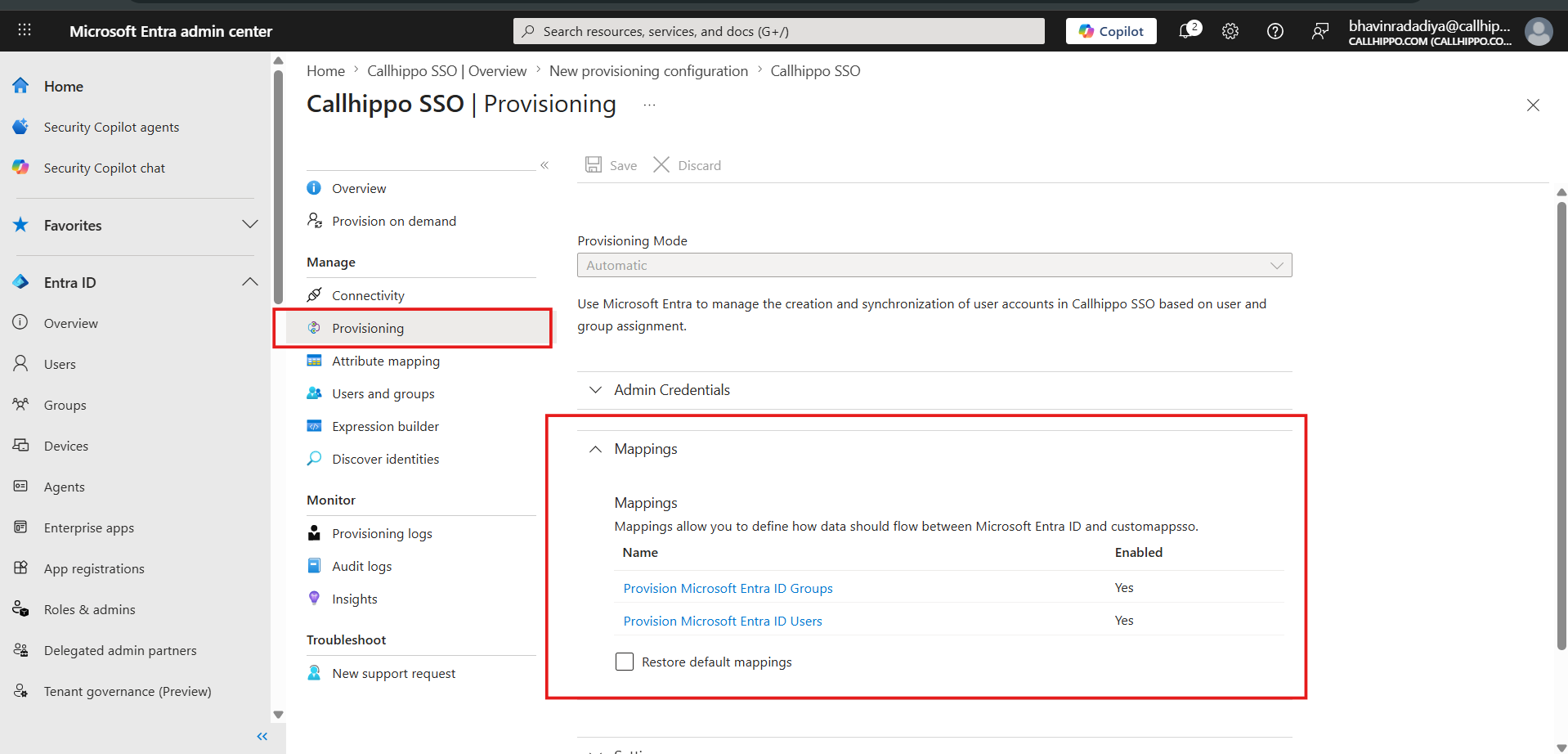Expand the Admin Credentials section
This screenshot has height=754, width=1568.
coord(934,390)
